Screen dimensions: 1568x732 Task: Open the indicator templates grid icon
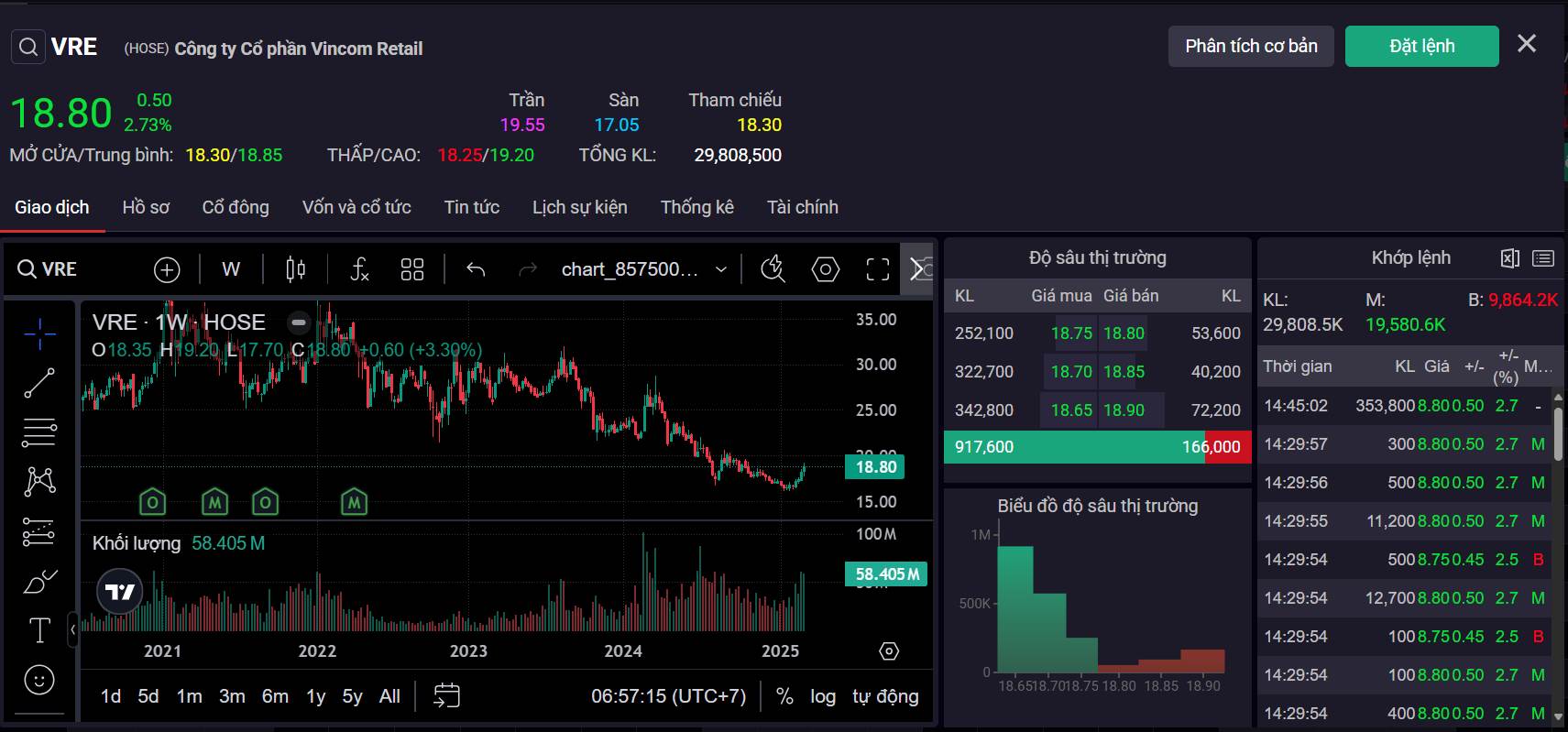pos(412,269)
